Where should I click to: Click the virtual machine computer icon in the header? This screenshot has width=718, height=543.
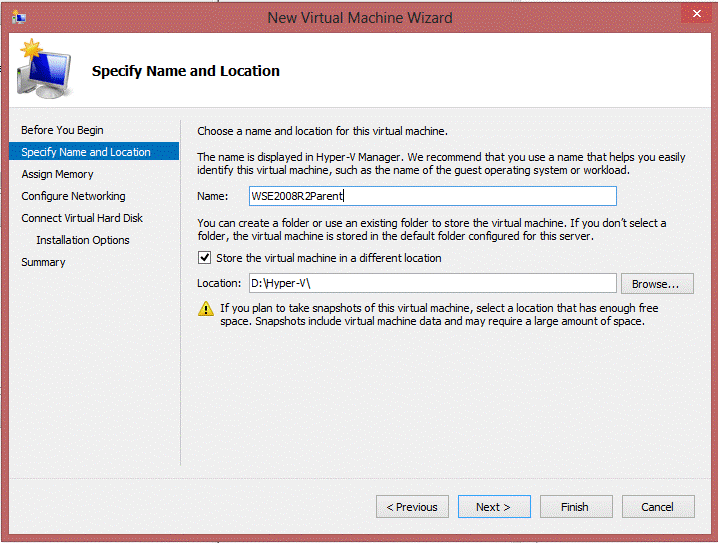point(44,69)
